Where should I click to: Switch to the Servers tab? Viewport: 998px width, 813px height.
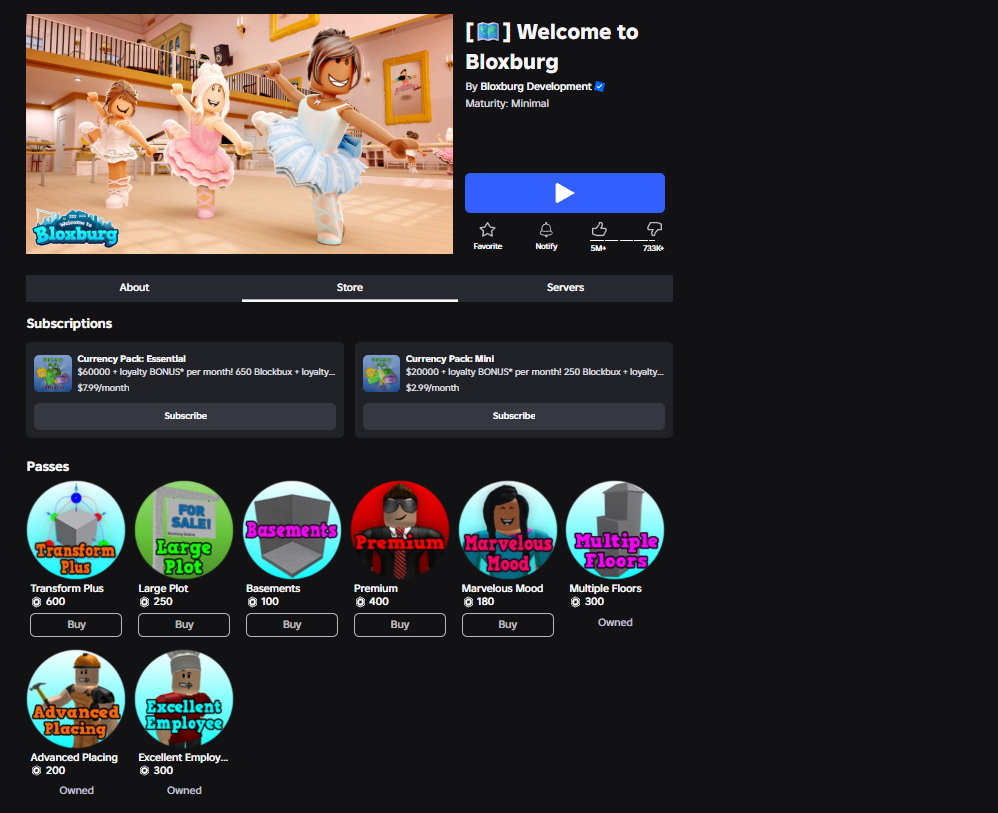pos(565,288)
